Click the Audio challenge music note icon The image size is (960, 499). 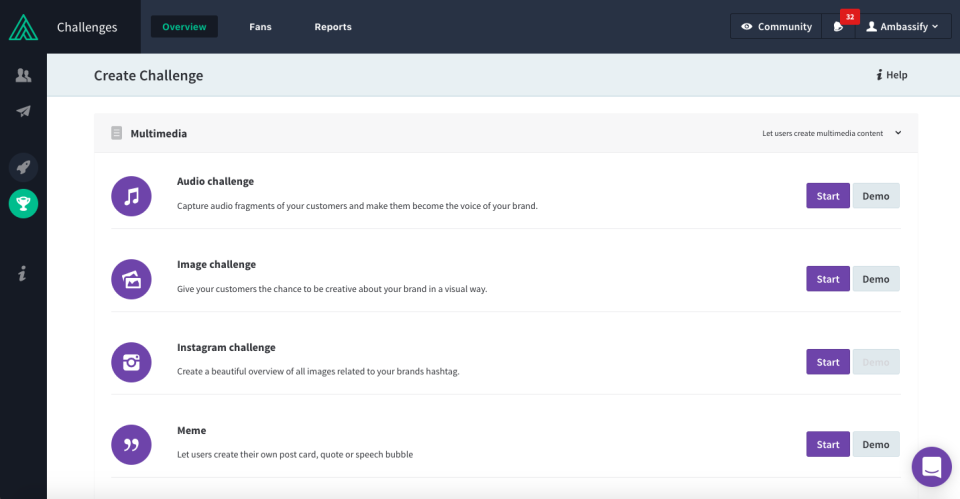131,196
